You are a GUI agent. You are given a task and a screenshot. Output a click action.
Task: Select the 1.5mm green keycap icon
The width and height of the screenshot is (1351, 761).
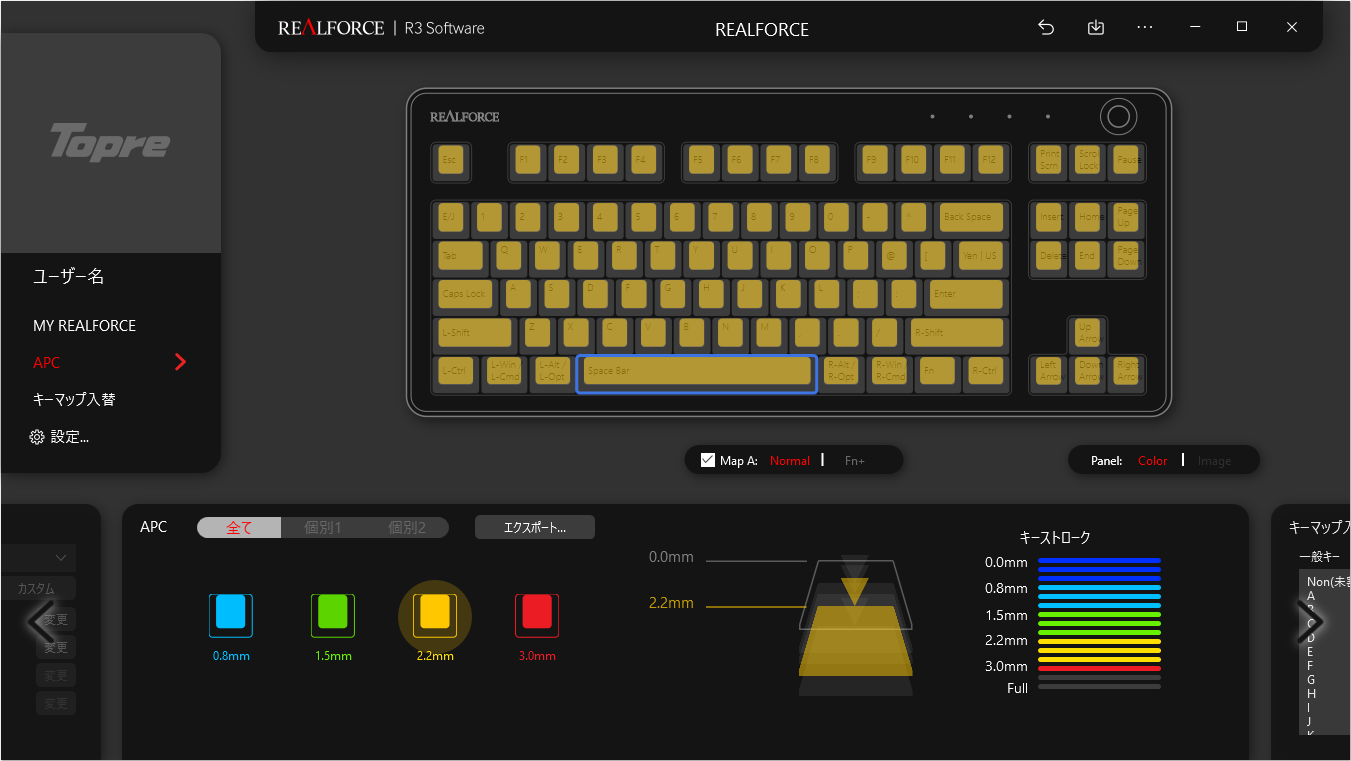point(333,615)
